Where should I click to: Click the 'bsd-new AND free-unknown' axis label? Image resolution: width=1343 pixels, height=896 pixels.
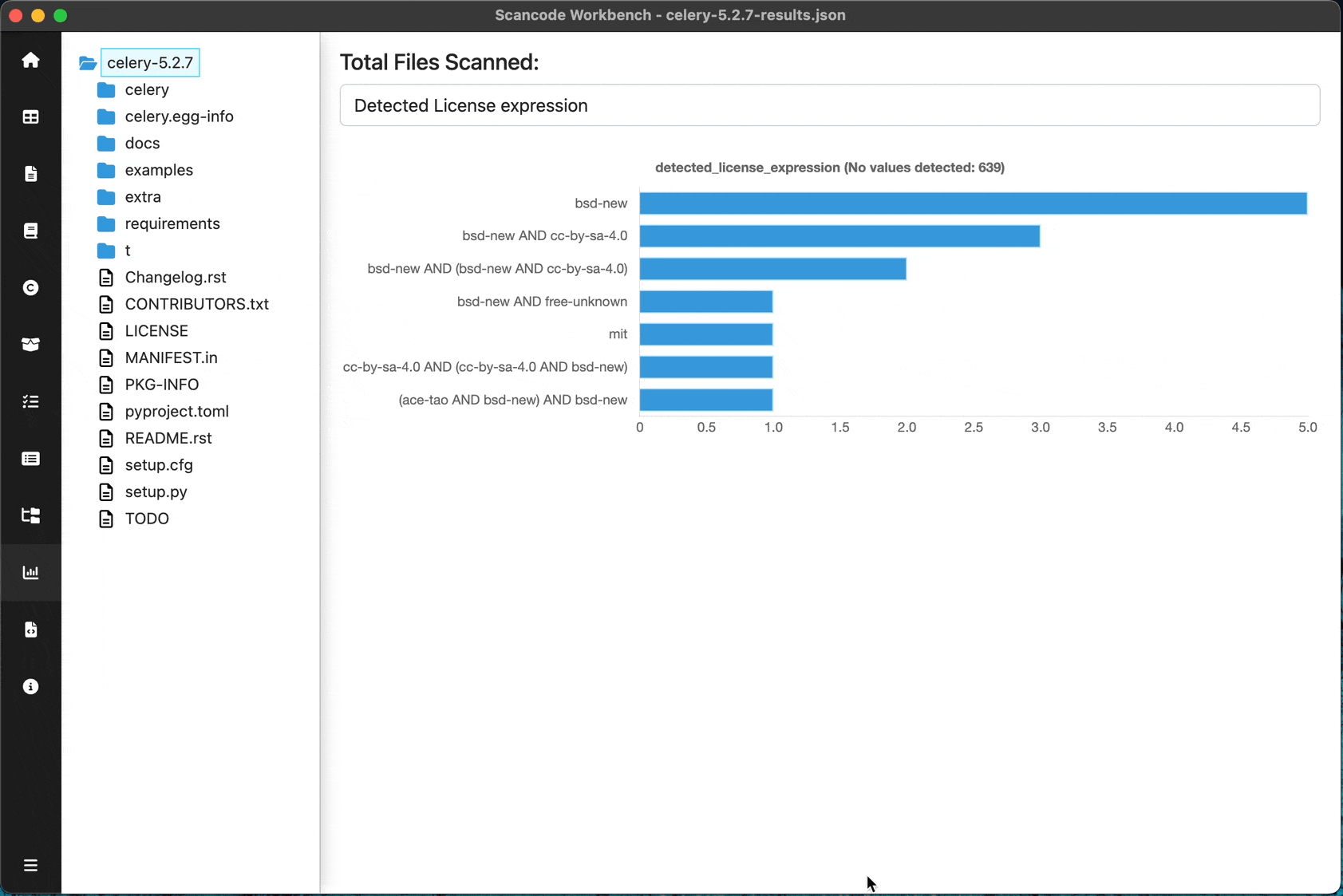coord(542,302)
